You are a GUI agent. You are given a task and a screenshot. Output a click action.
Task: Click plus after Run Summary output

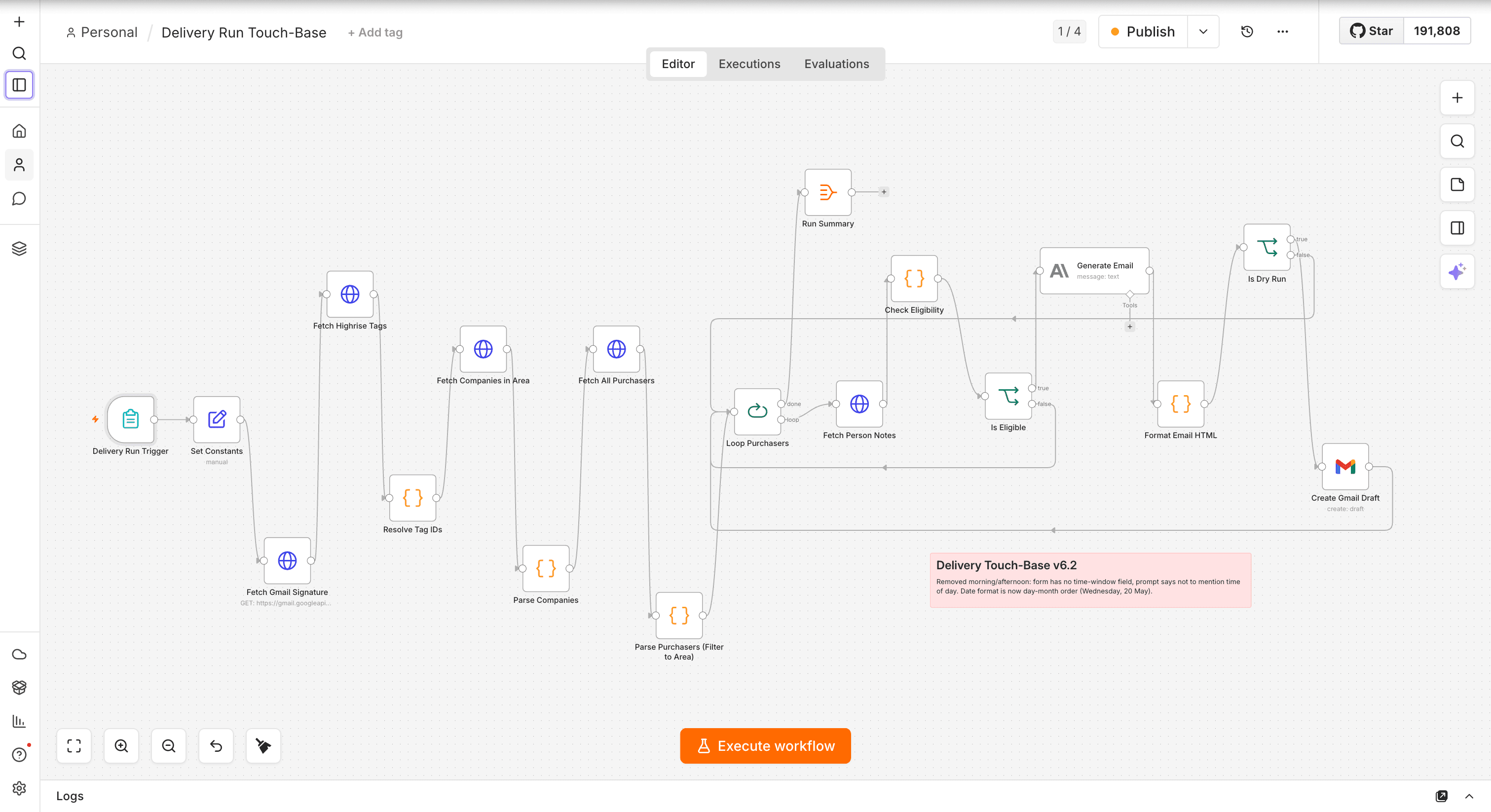883,192
